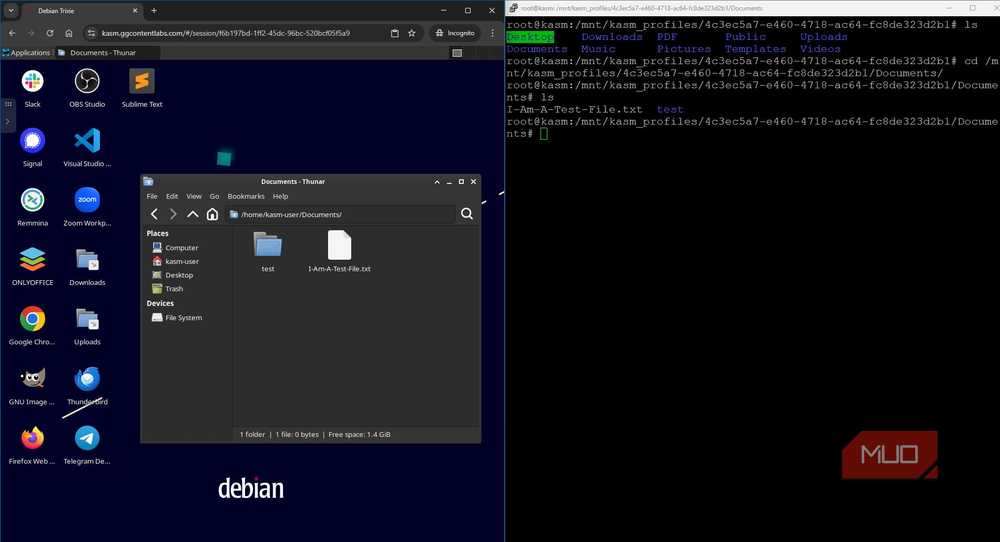
Task: Click the Templates entry in terminal listing
Action: [x=755, y=49]
